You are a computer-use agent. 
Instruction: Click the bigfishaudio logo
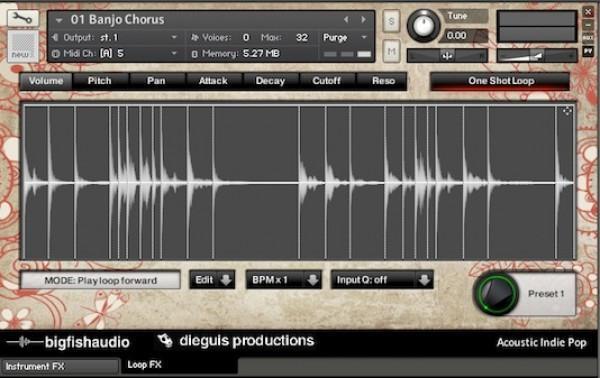pyautogui.click(x=68, y=342)
